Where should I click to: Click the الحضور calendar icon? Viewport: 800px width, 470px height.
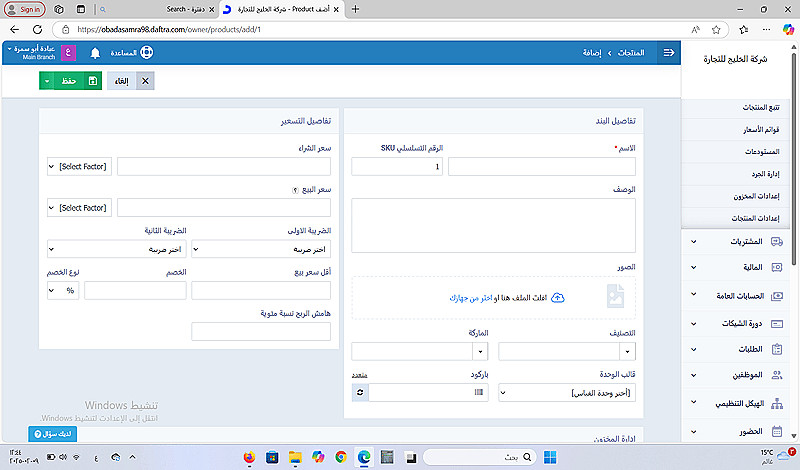(x=777, y=432)
